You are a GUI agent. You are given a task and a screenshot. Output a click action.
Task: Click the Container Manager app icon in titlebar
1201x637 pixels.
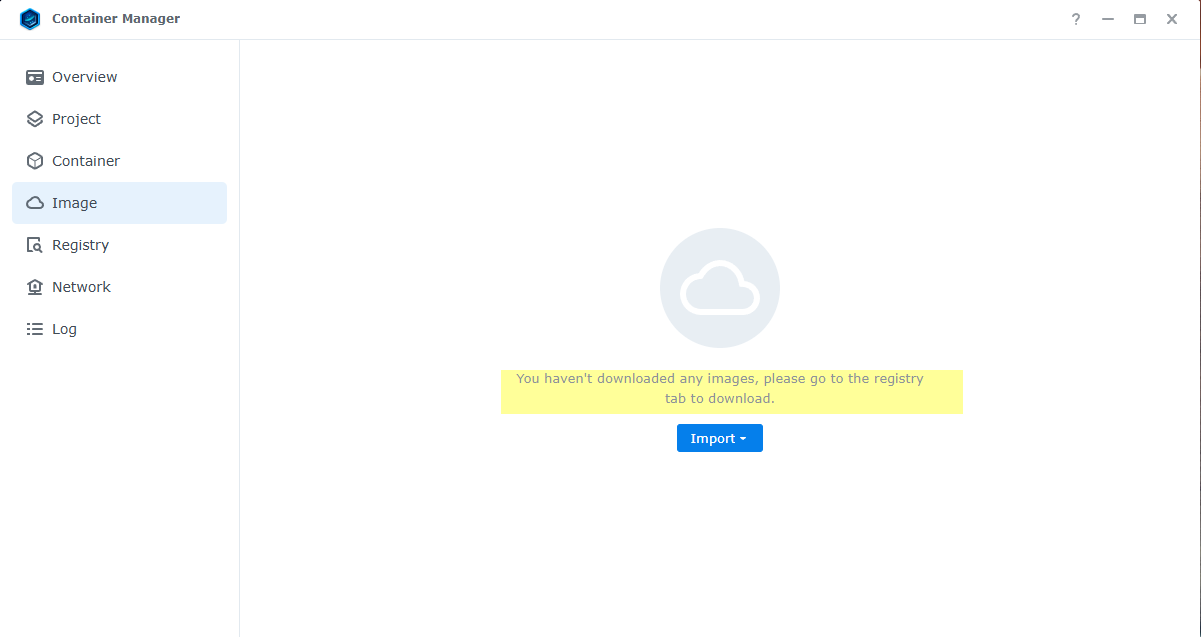click(30, 18)
